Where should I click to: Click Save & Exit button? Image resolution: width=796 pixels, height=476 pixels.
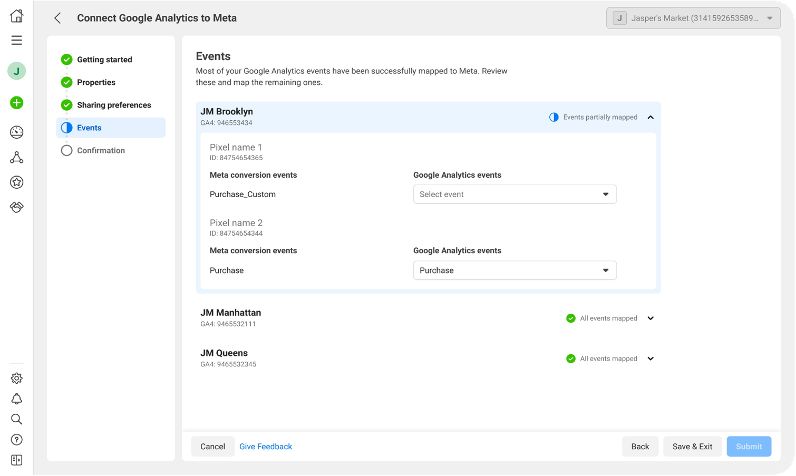(692, 447)
